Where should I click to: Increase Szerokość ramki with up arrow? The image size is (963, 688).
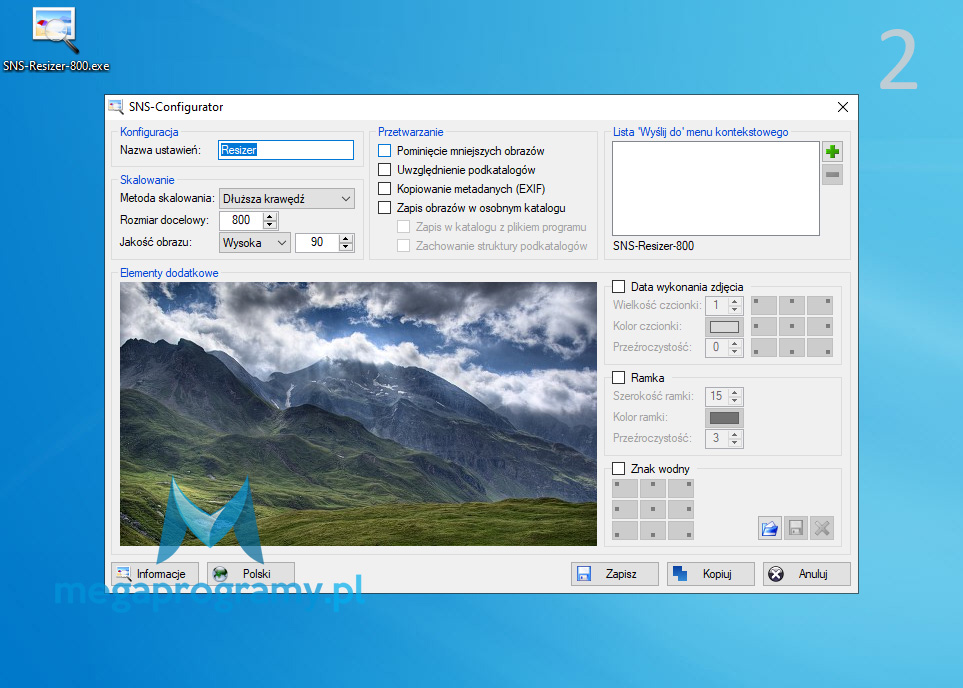pos(735,392)
